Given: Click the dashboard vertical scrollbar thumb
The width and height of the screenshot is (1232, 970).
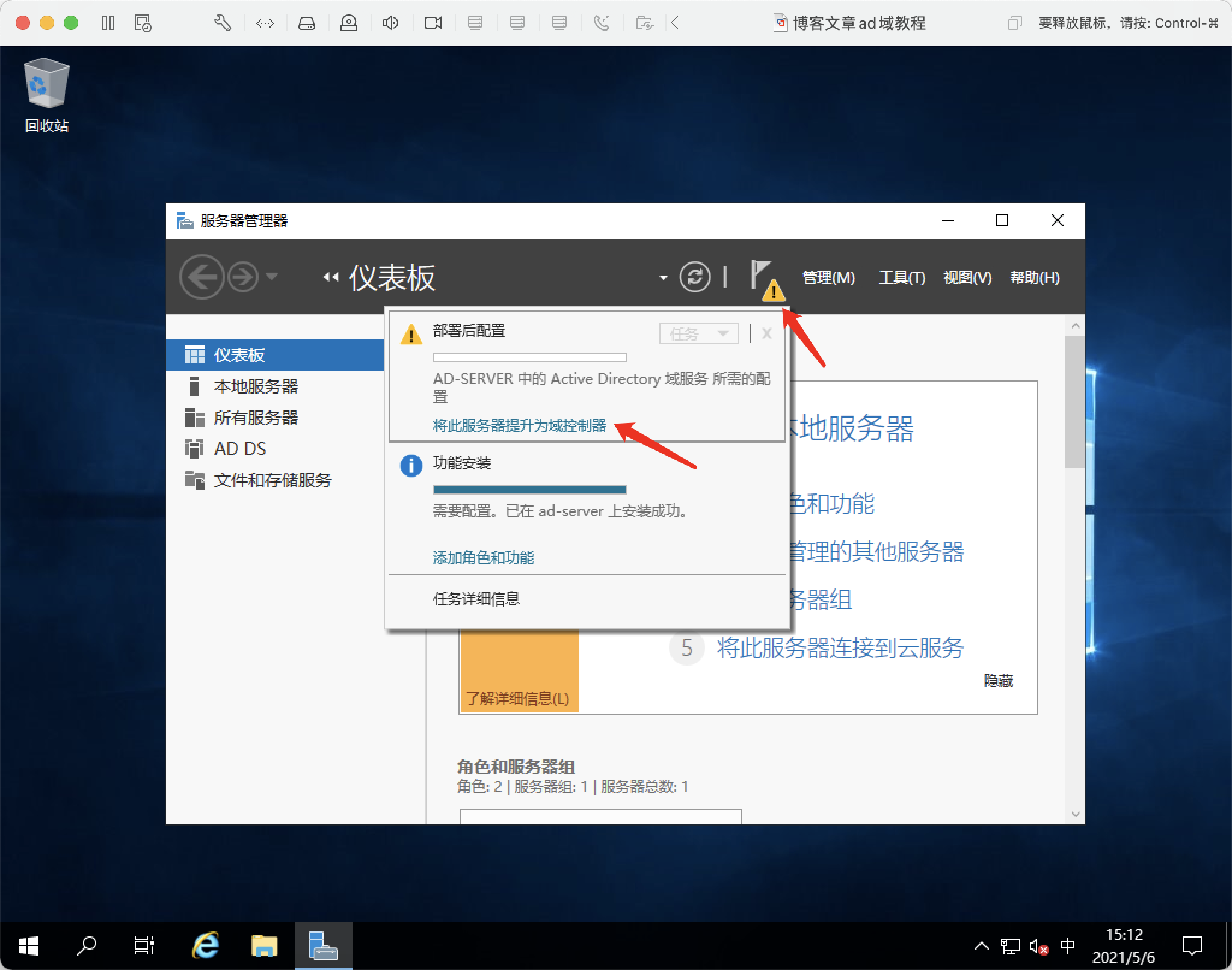Looking at the screenshot, I should [1075, 402].
